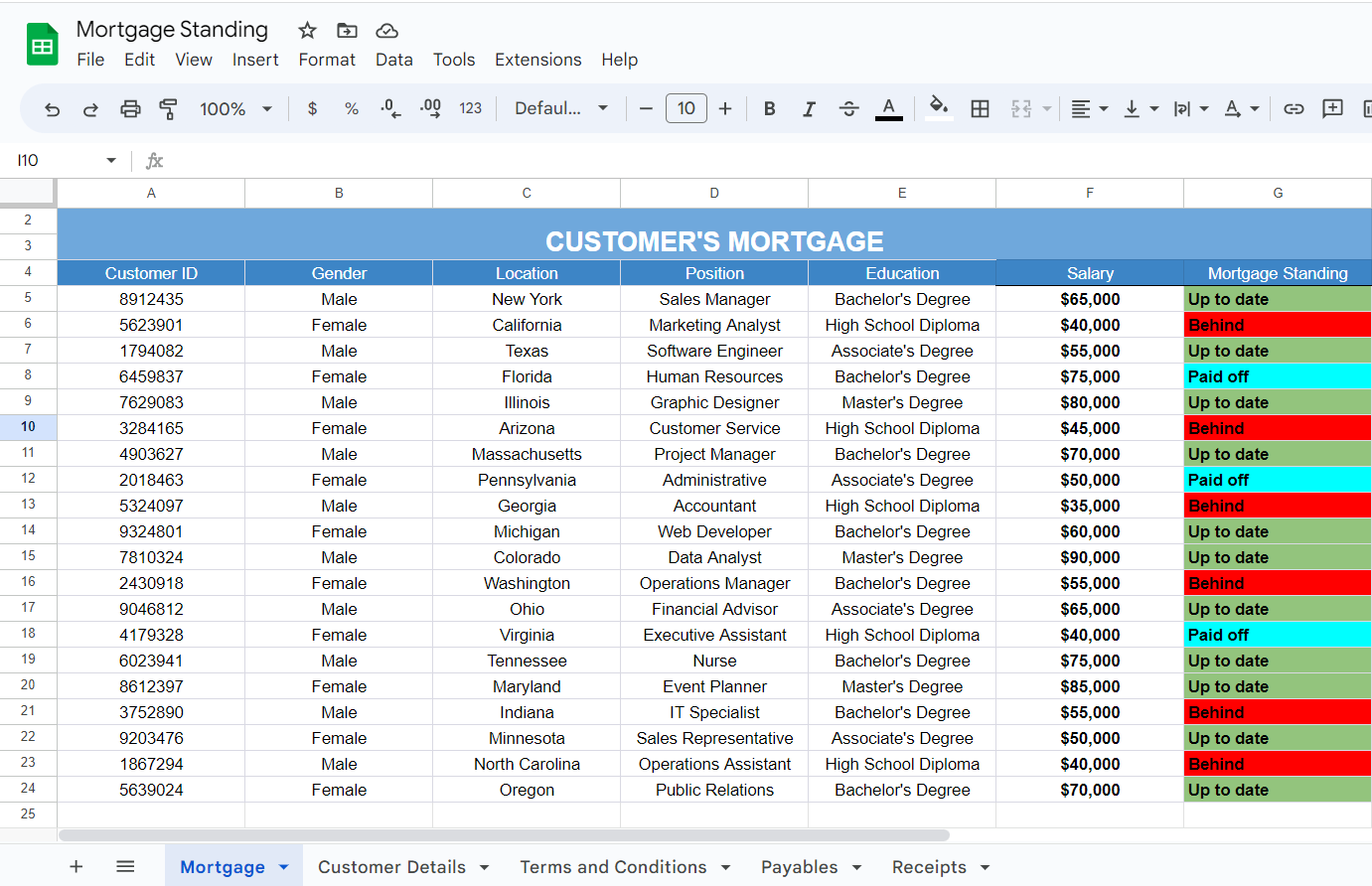Open the Payables tab options arrow

(x=856, y=867)
